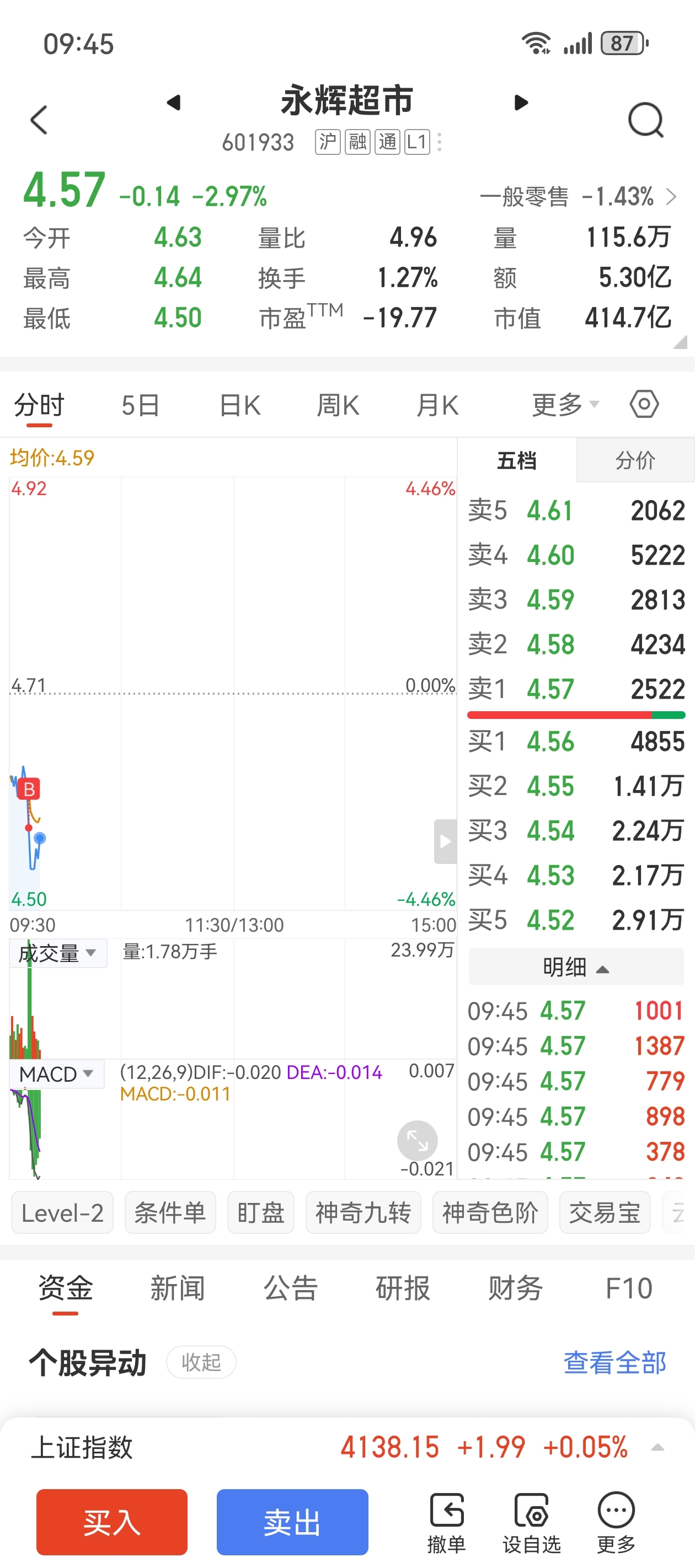
Task: Select the 分时 chart tab
Action: (39, 405)
